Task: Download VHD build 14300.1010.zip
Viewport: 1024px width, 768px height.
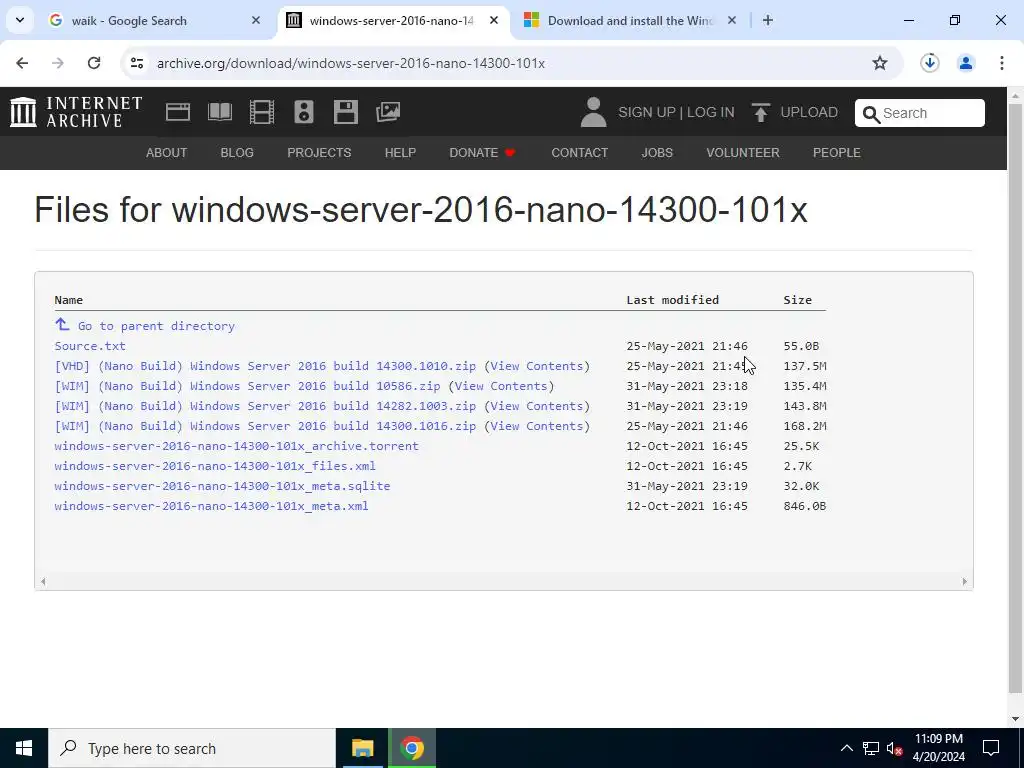Action: (265, 366)
